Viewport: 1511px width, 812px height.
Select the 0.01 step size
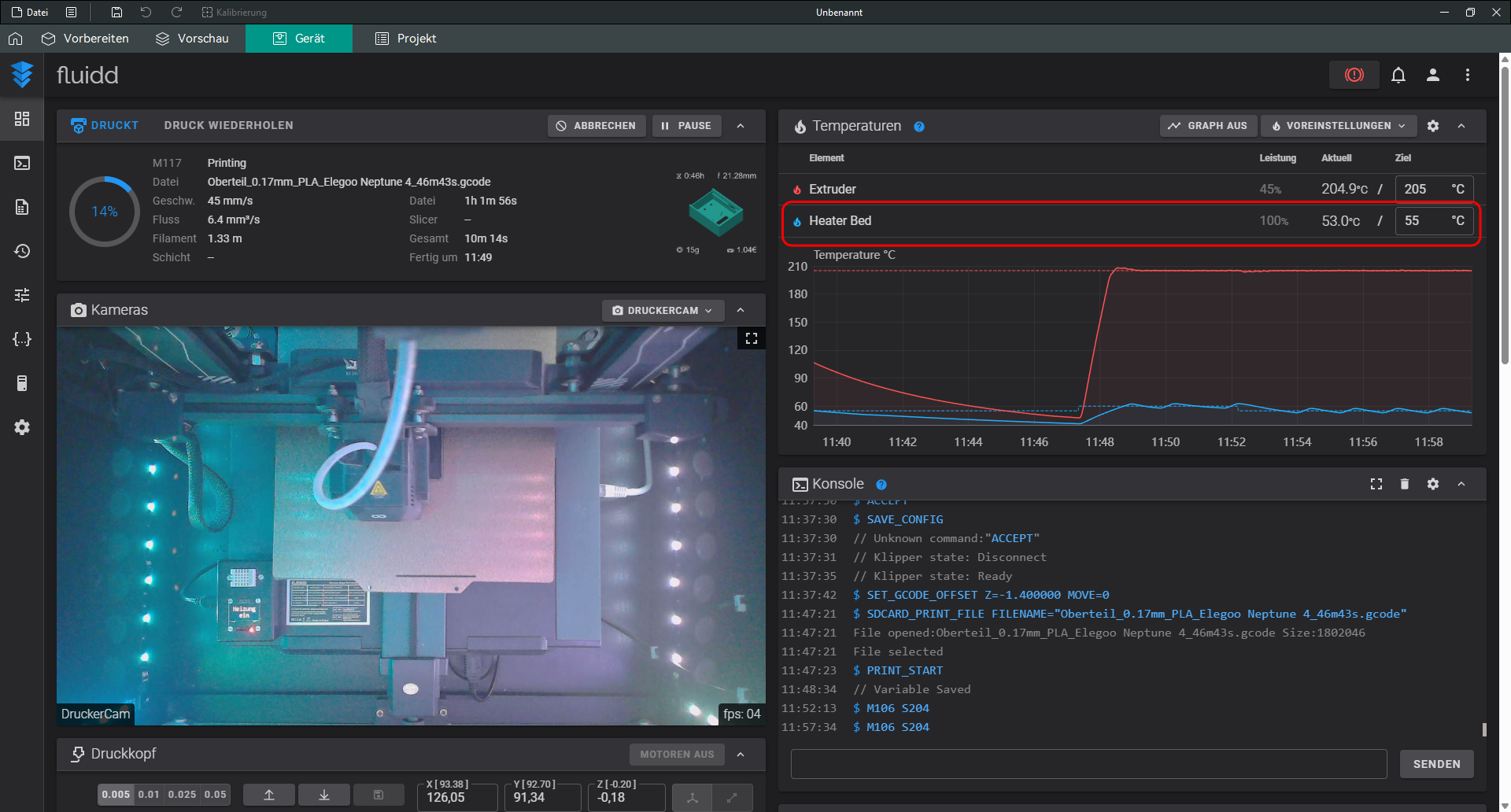coord(149,795)
